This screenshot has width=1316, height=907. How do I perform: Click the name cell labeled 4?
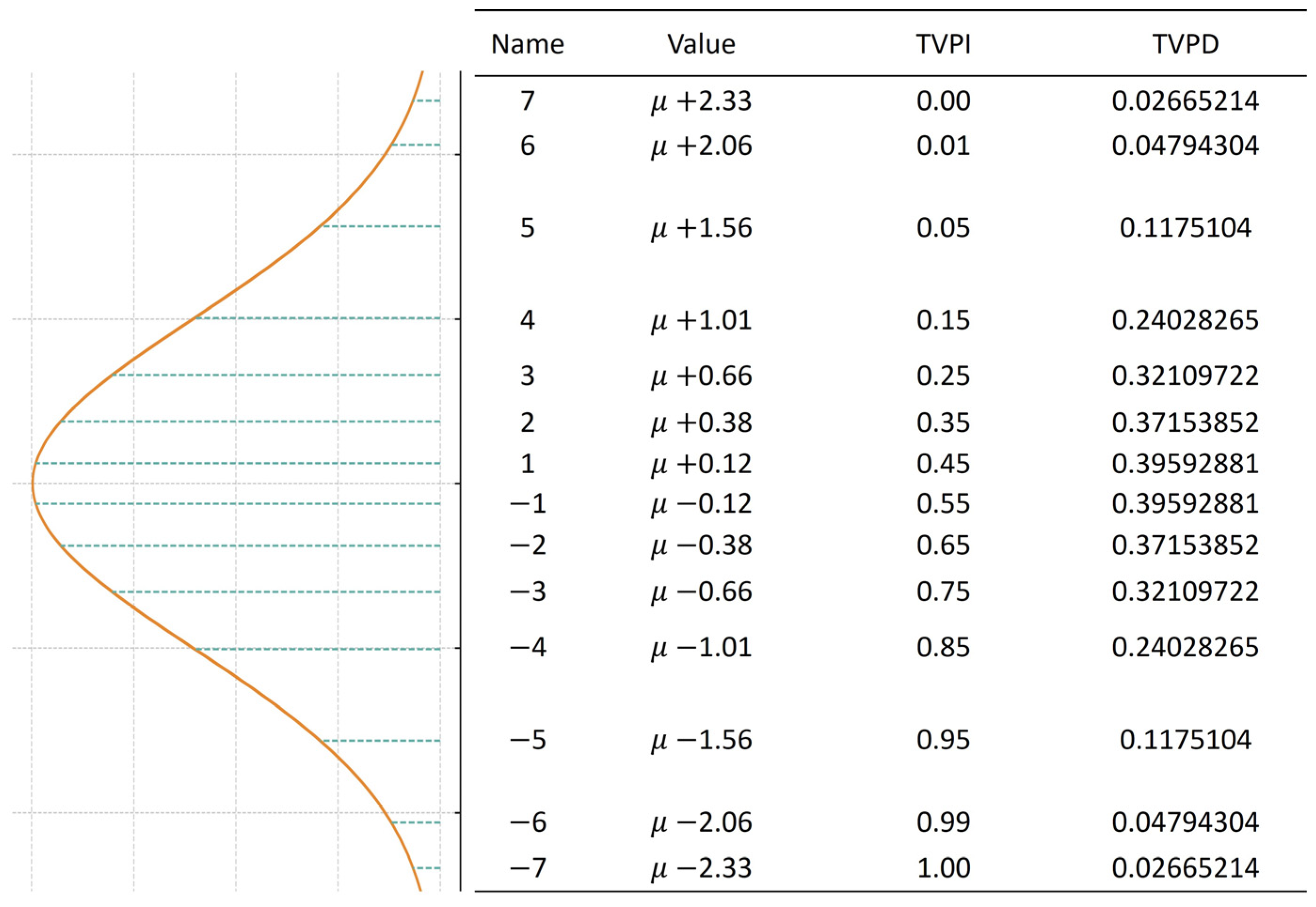527,320
